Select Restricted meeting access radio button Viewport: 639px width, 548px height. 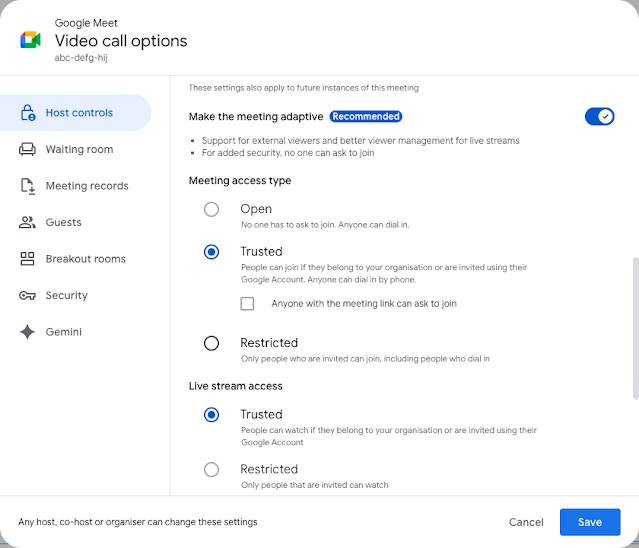click(x=211, y=343)
